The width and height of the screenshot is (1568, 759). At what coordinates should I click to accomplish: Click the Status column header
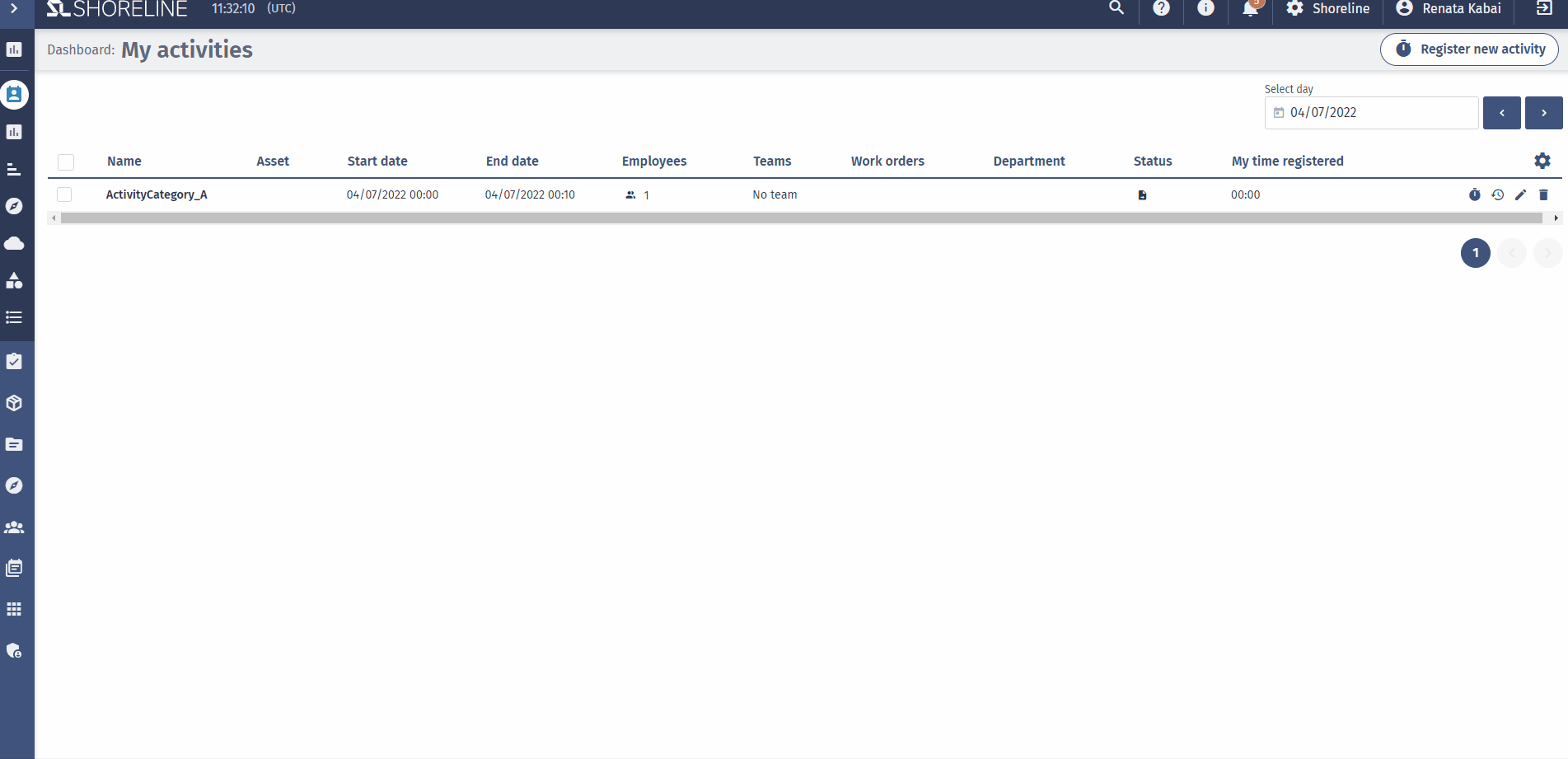1153,162
